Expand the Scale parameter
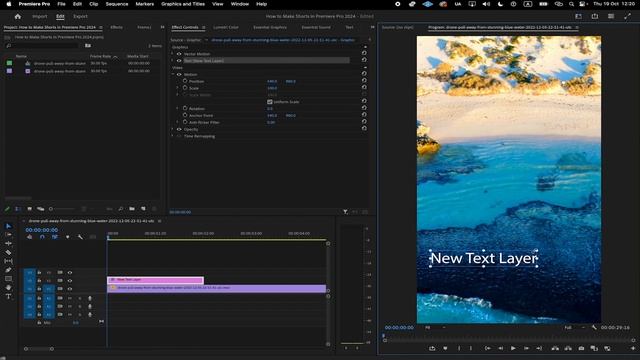The height and width of the screenshot is (360, 640). 178,88
